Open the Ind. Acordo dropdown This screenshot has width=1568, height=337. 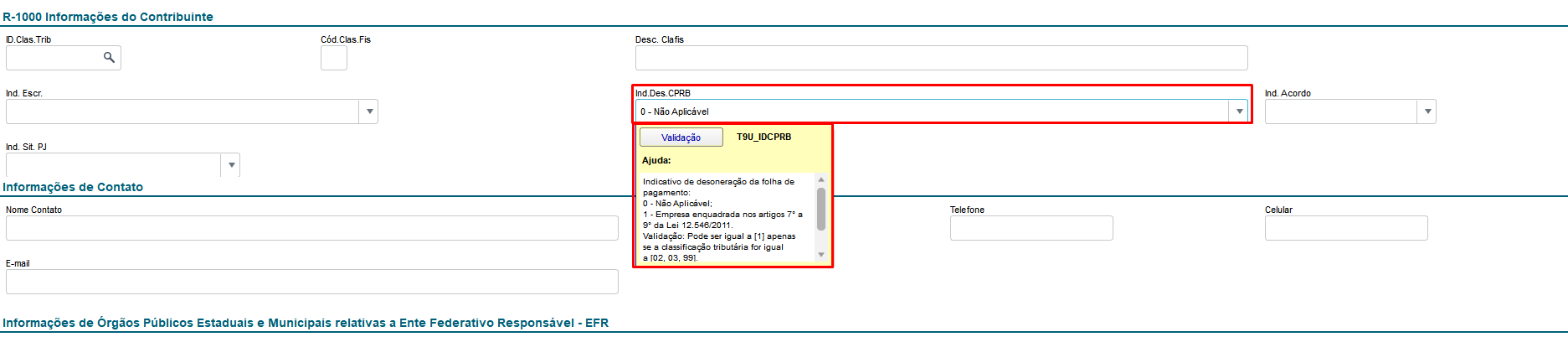(1427, 111)
